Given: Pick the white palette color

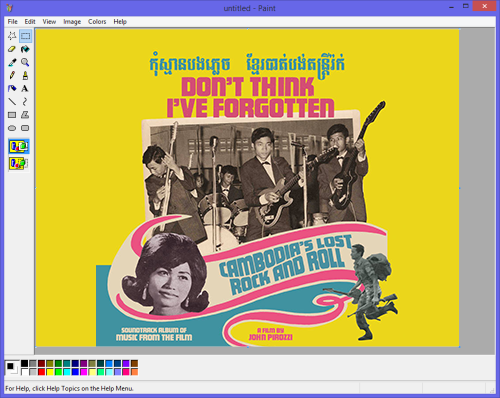Looking at the screenshot, I should coord(25,372).
